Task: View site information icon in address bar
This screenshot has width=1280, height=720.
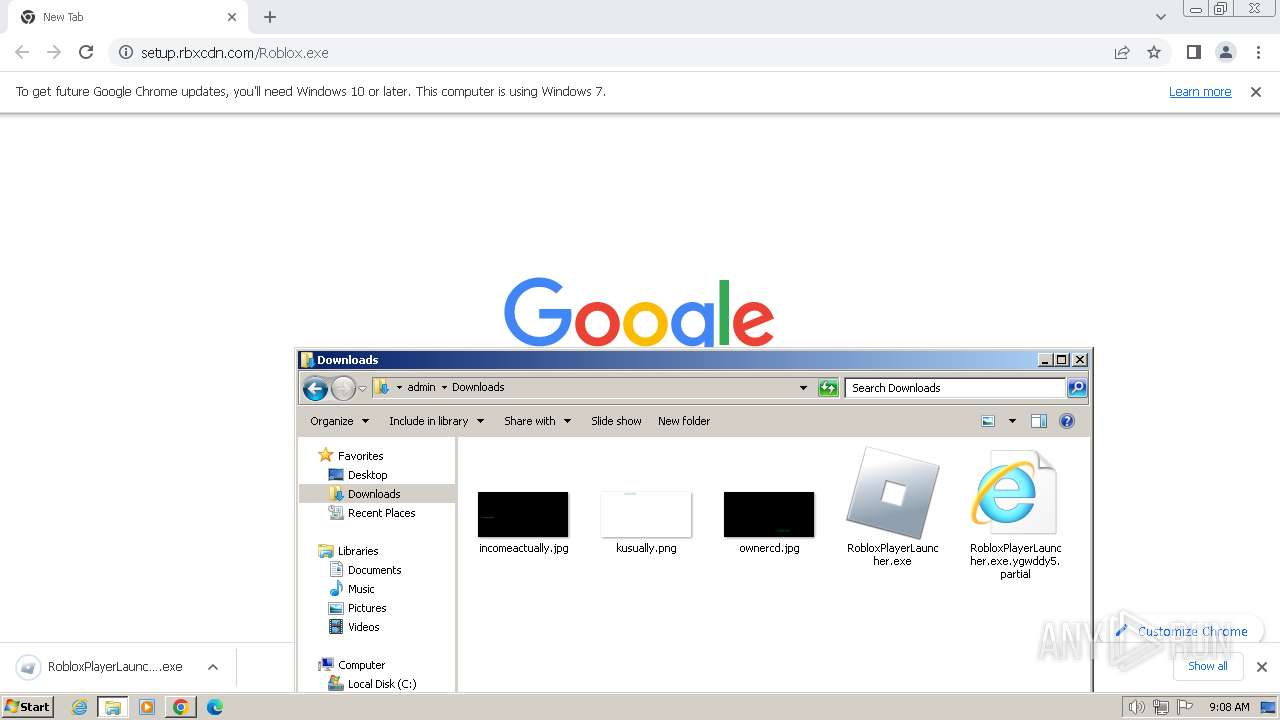Action: point(126,52)
